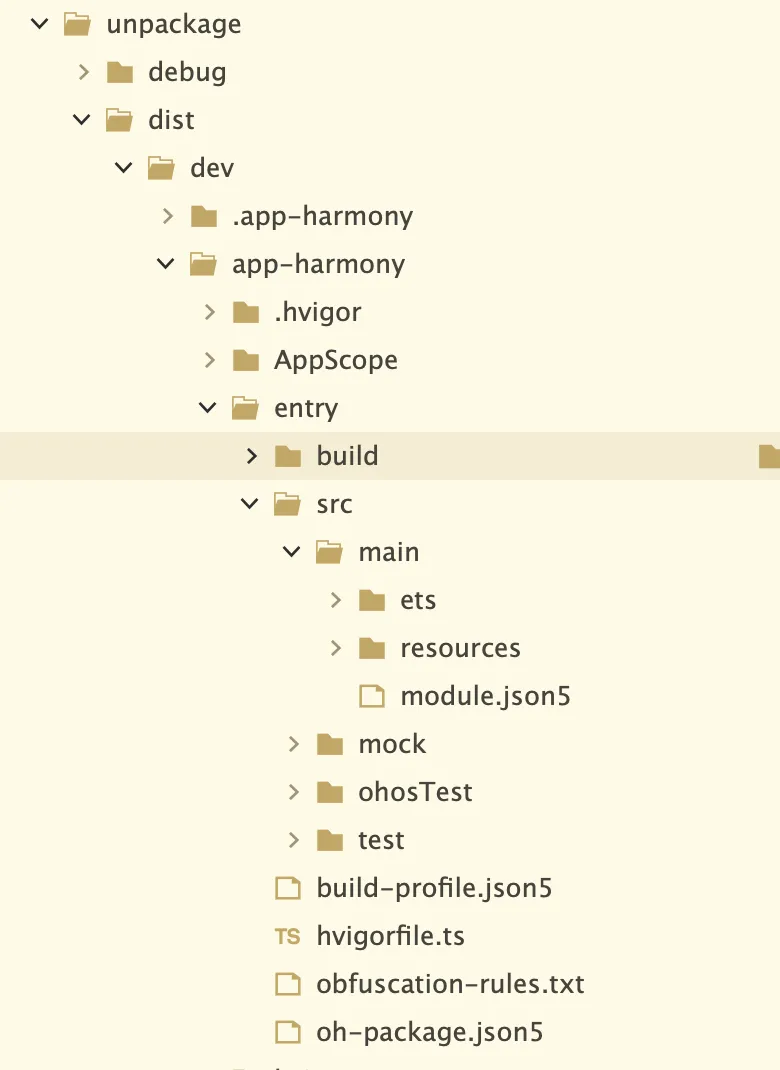Click the folder icon of .hvigor
This screenshot has height=1070, width=780.
tap(246, 313)
